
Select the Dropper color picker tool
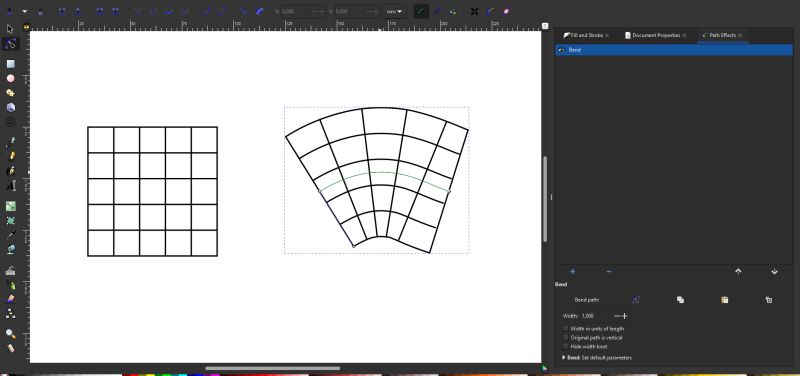coord(10,235)
